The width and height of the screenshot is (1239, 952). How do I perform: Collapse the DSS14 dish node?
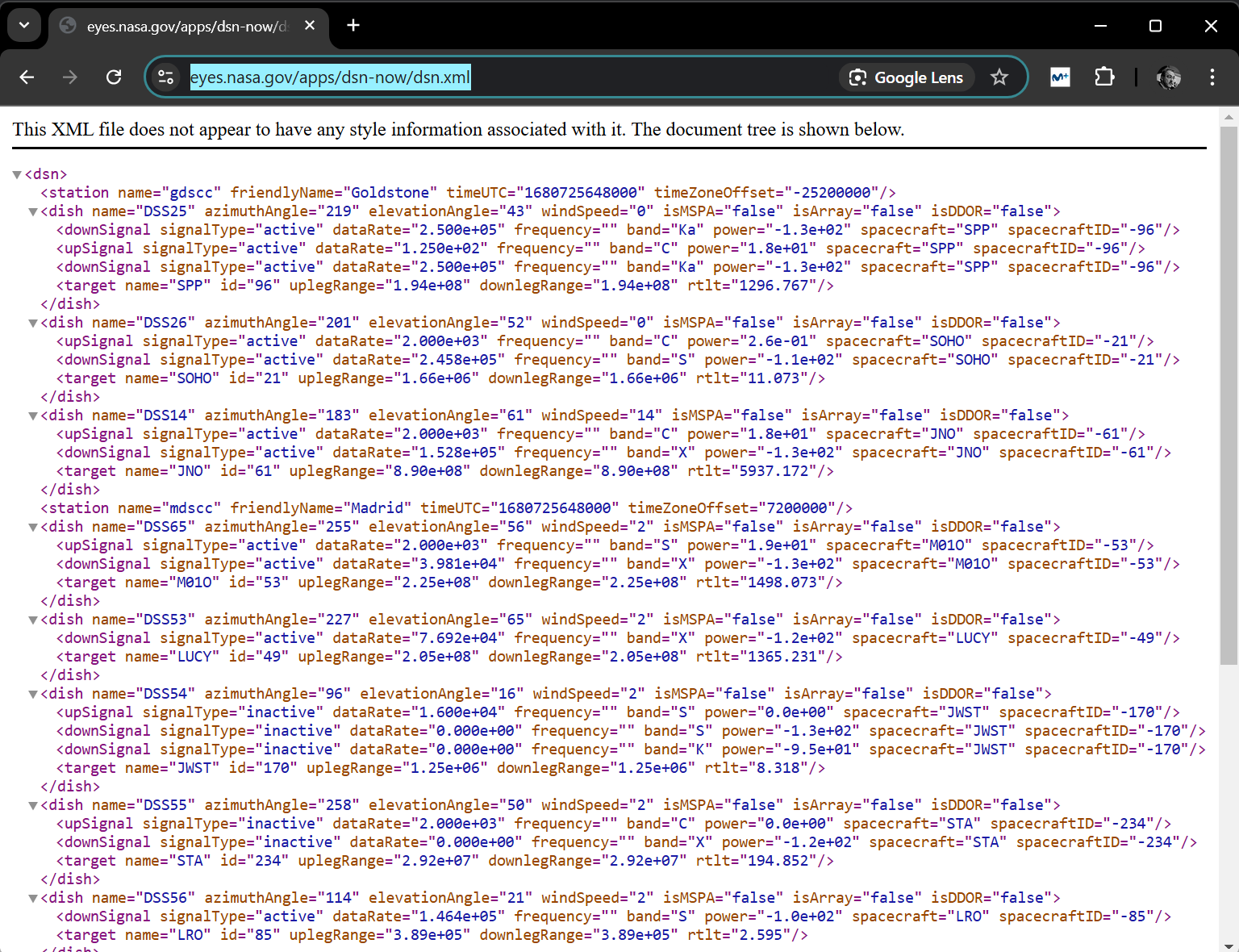click(33, 416)
